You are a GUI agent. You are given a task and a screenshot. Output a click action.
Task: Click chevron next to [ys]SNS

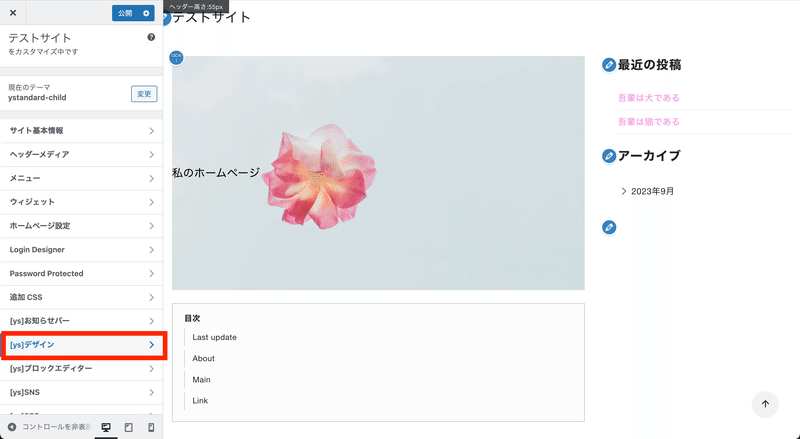pyautogui.click(x=152, y=393)
